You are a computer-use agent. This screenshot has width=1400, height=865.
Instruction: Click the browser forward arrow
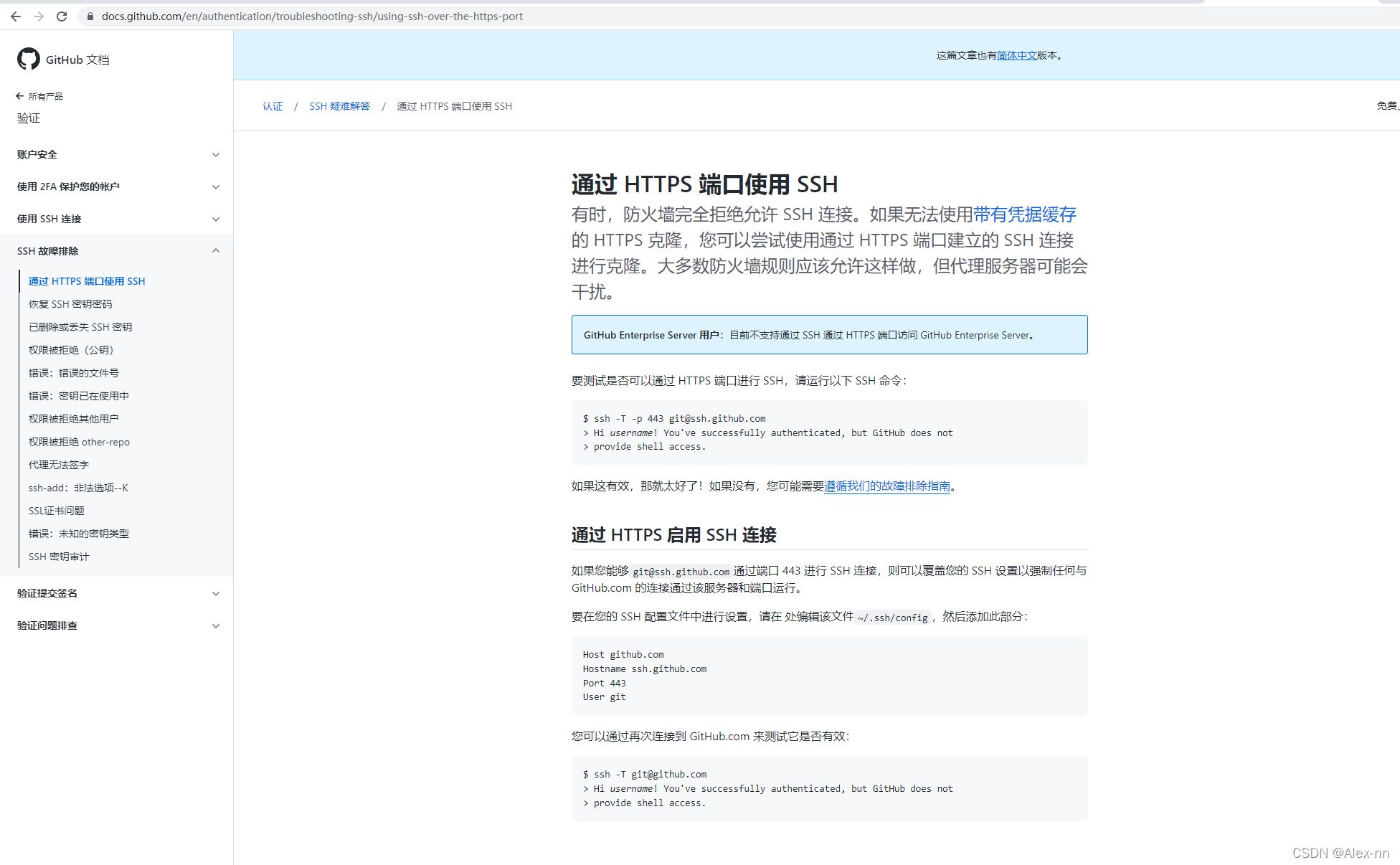click(39, 16)
